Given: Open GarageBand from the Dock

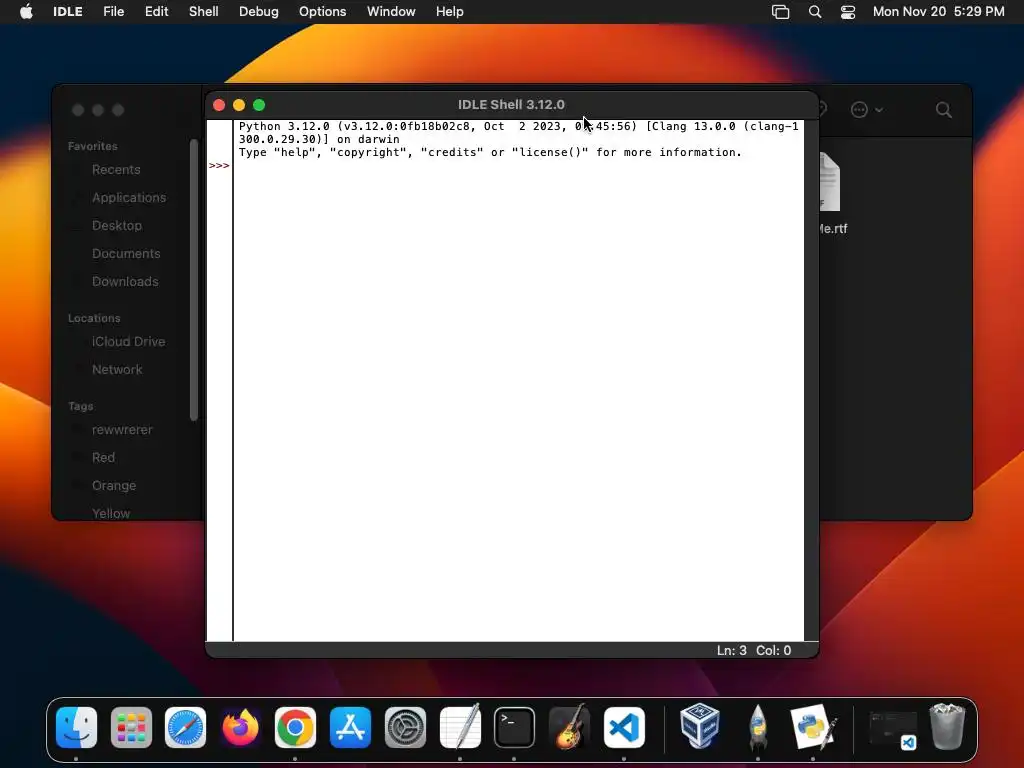Looking at the screenshot, I should tap(569, 728).
